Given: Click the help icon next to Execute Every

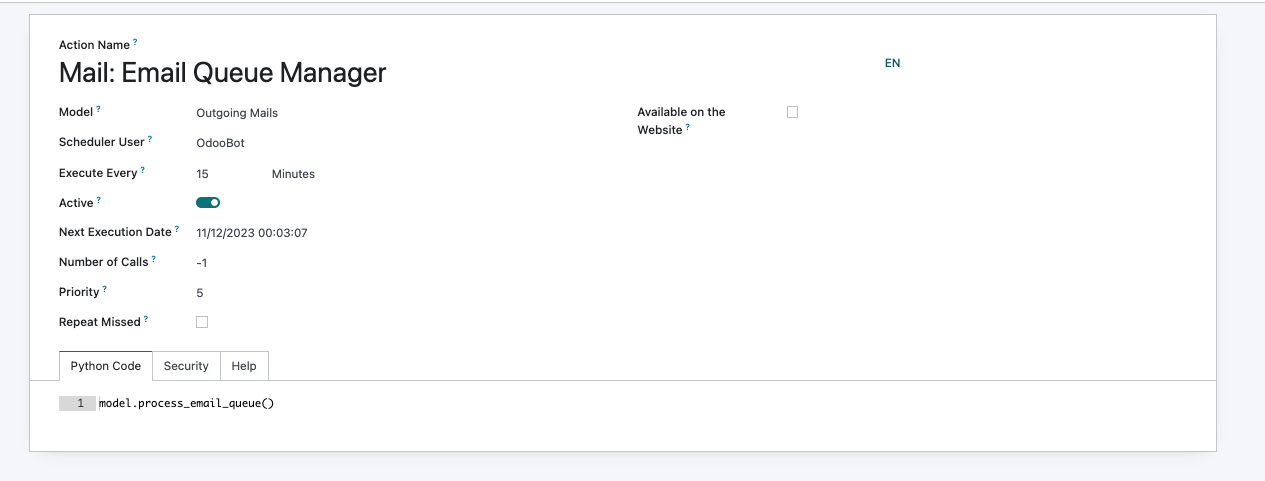Looking at the screenshot, I should pyautogui.click(x=143, y=170).
